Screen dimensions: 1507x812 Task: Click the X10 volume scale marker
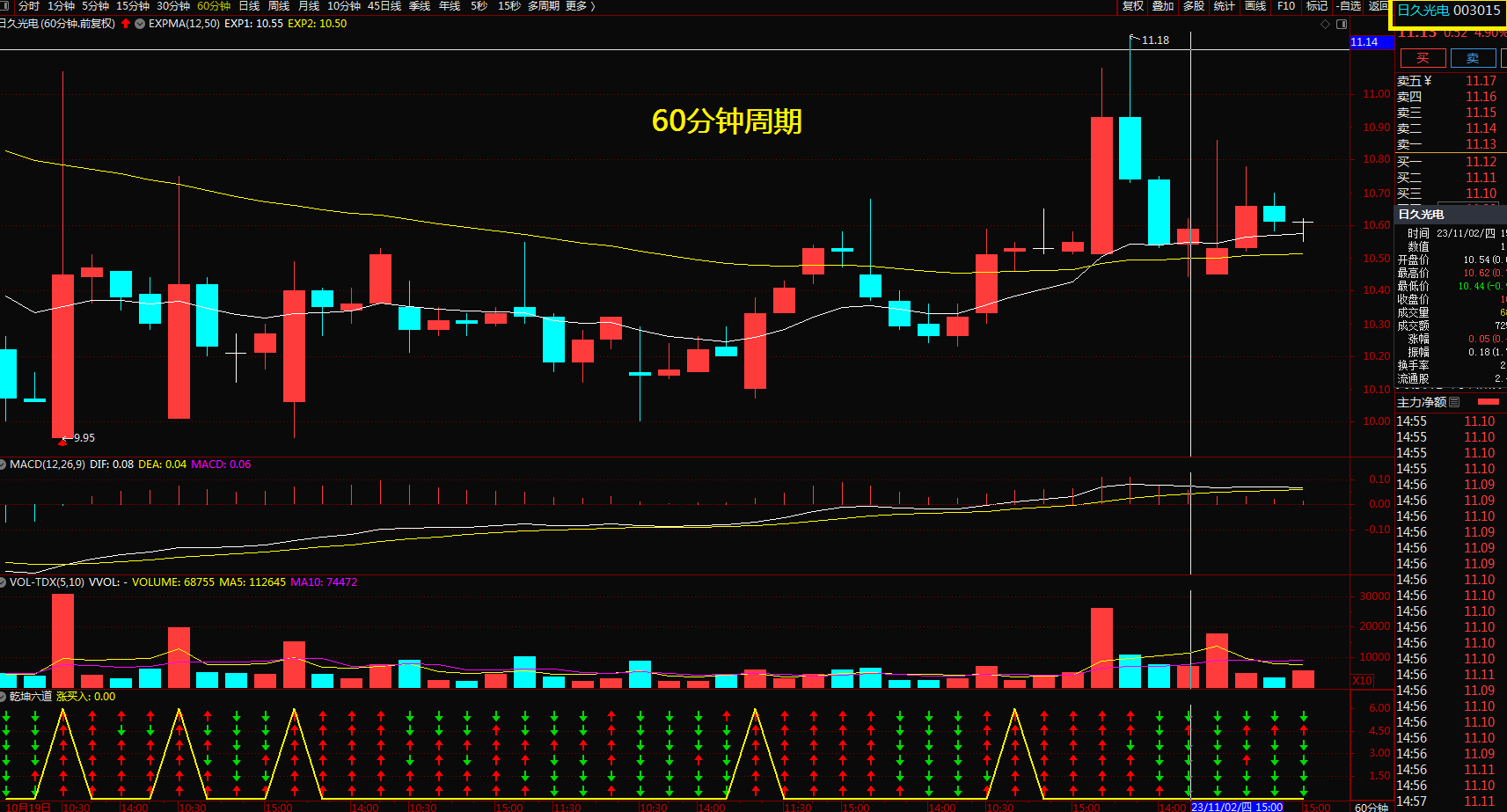click(x=1362, y=681)
